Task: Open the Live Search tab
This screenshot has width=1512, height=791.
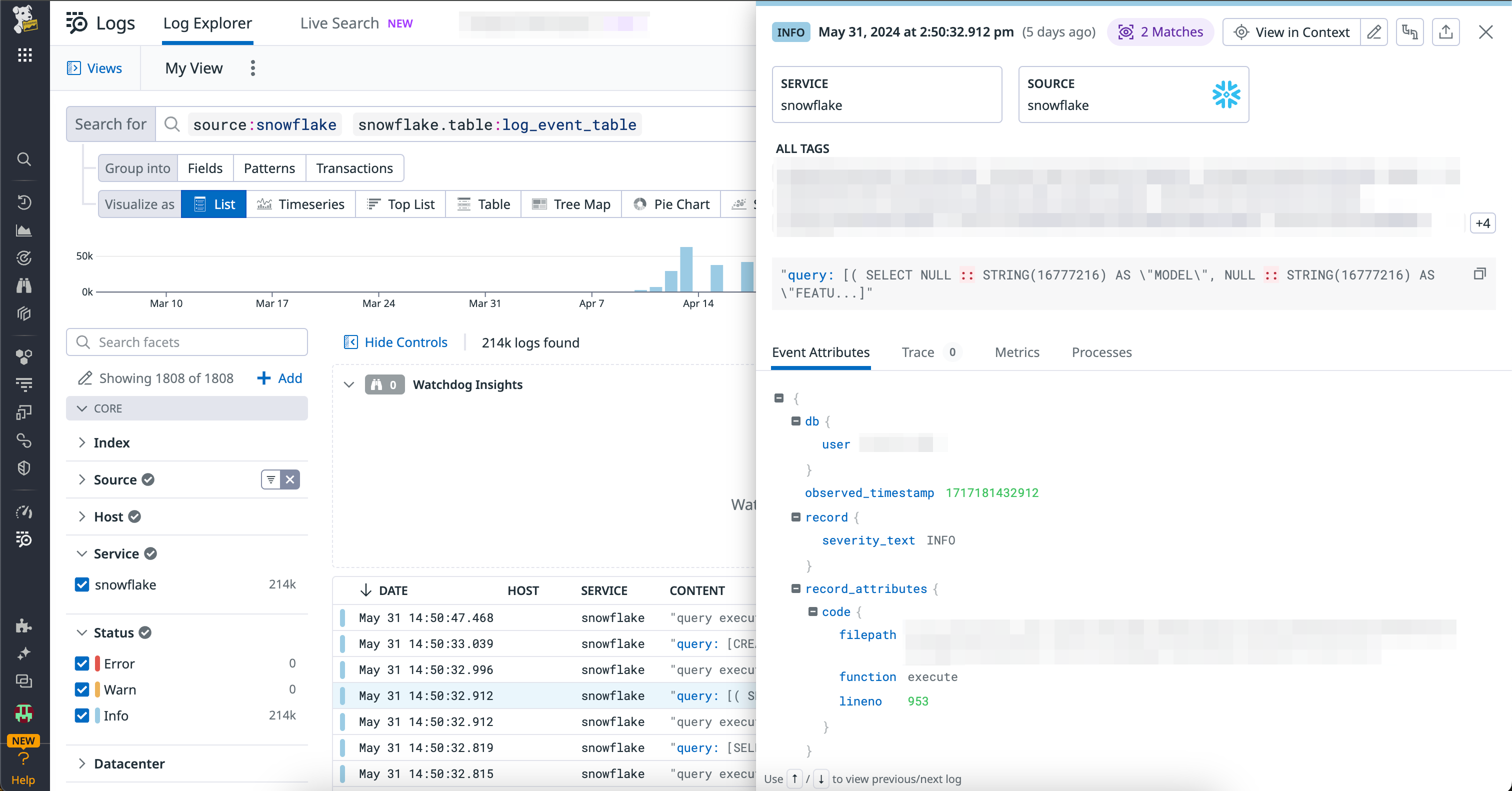Action: click(x=339, y=23)
